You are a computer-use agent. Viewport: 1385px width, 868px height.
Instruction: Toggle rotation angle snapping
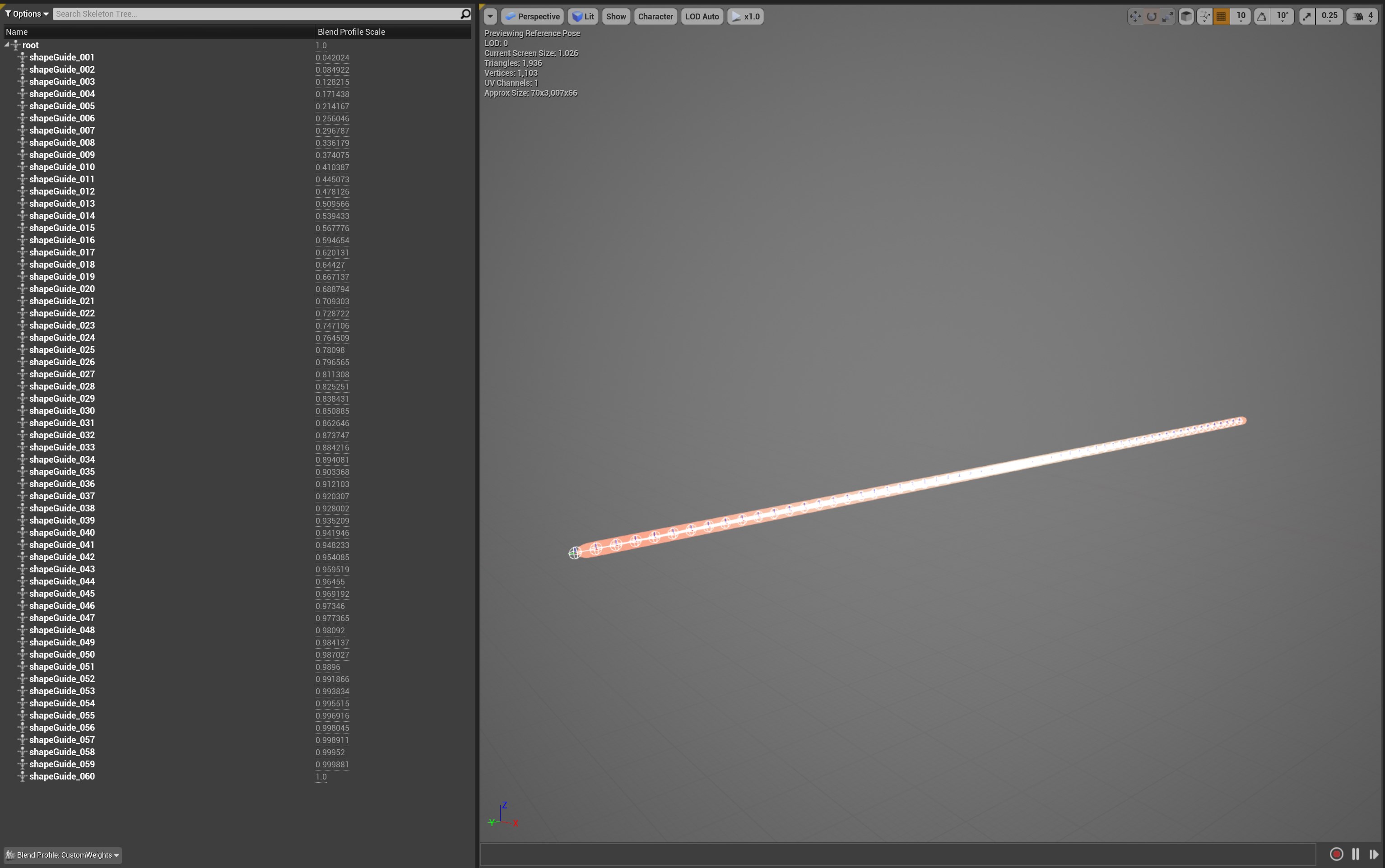coord(1261,17)
